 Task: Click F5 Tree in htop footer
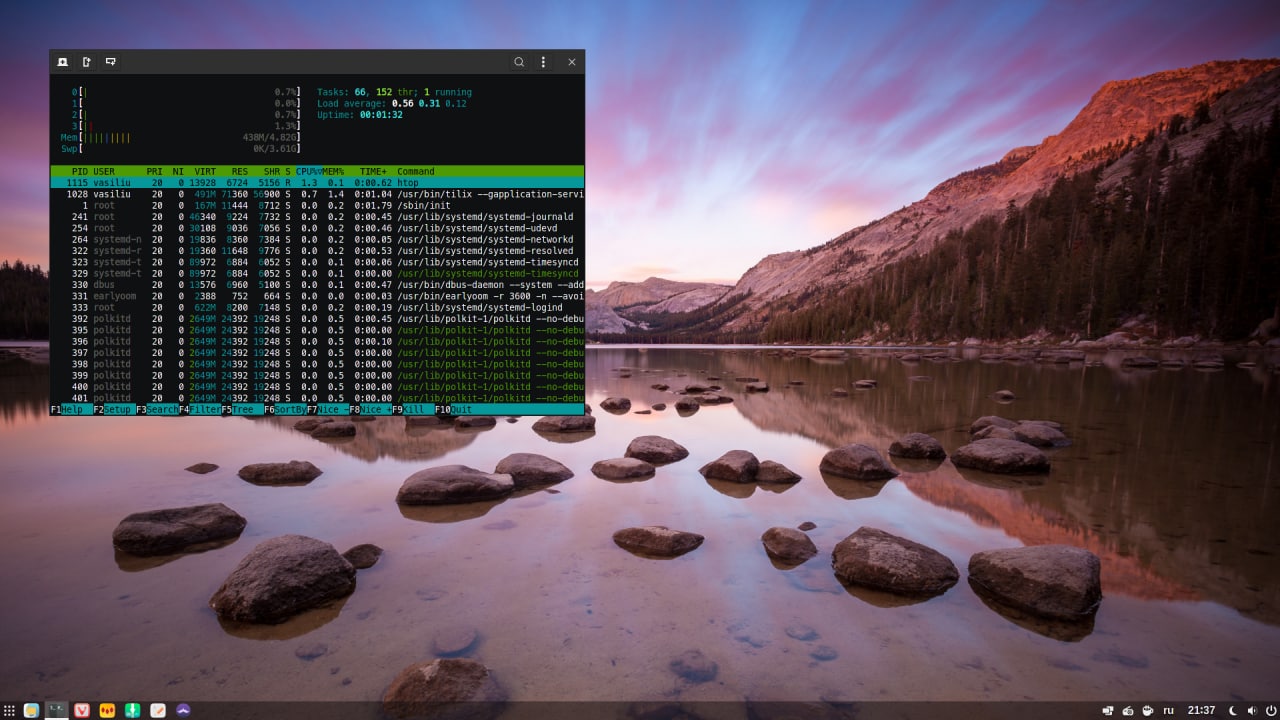[242, 409]
